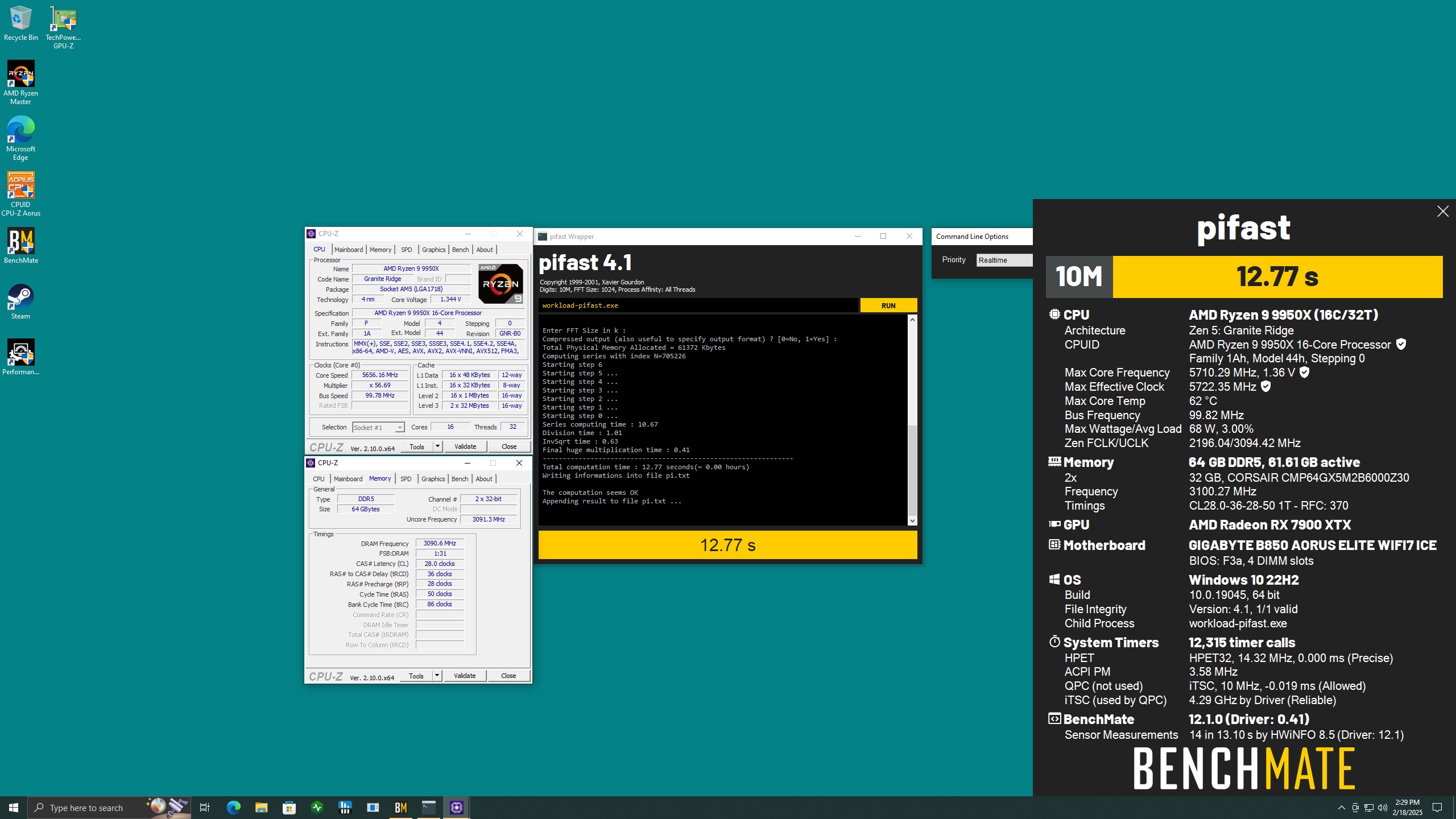
Task: Open SPD tab in bottom CPU-Z window
Action: click(406, 479)
